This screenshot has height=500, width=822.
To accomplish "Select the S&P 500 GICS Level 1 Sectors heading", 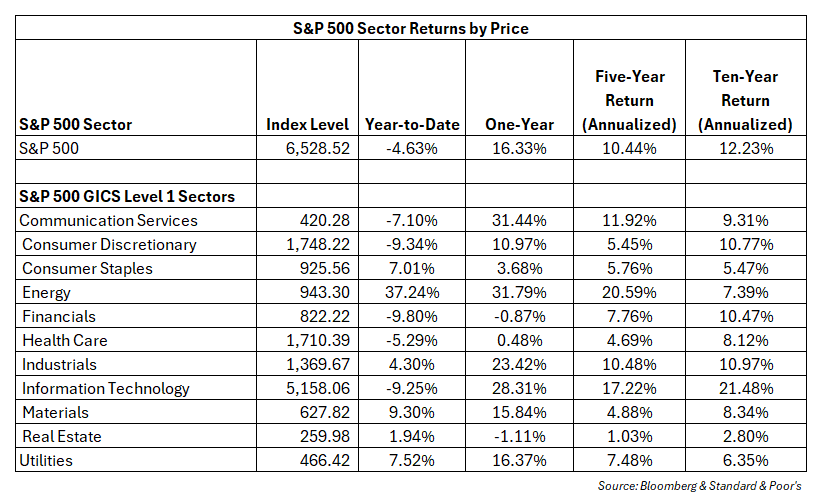I will click(x=127, y=196).
